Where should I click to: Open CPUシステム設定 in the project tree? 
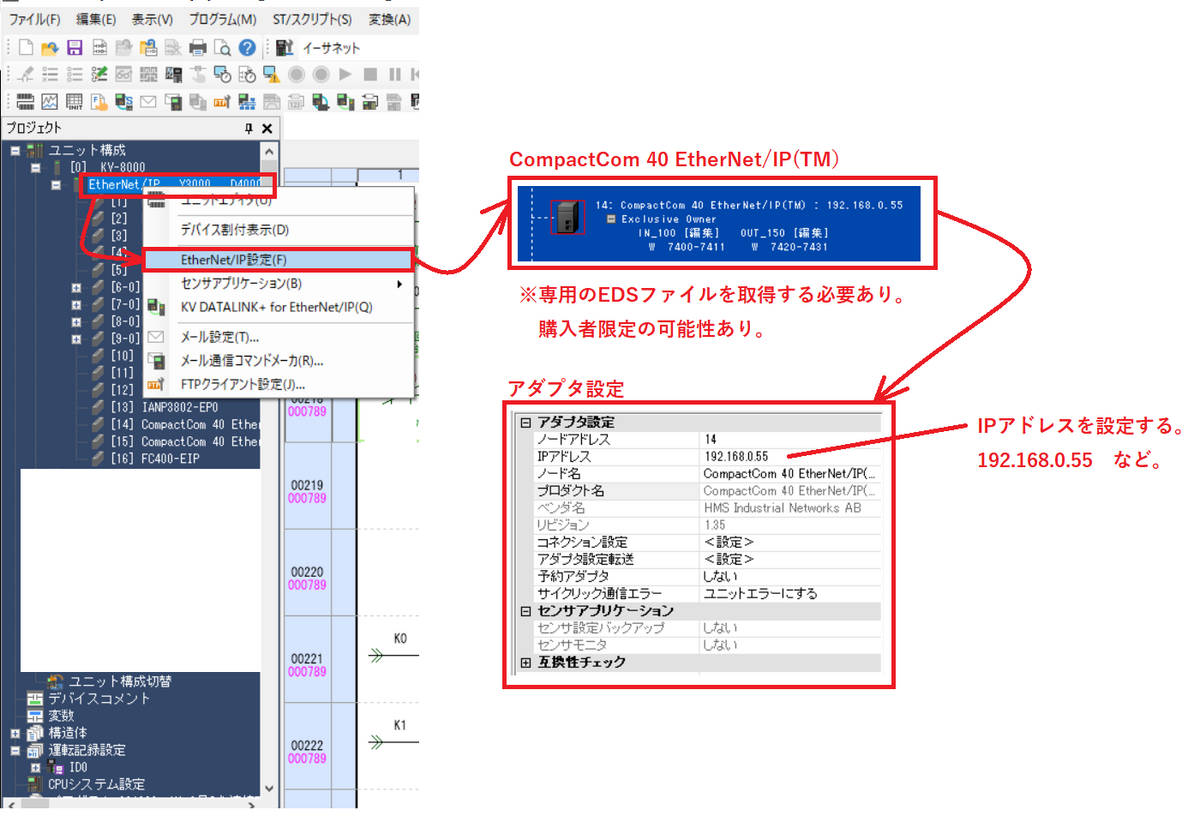point(96,784)
